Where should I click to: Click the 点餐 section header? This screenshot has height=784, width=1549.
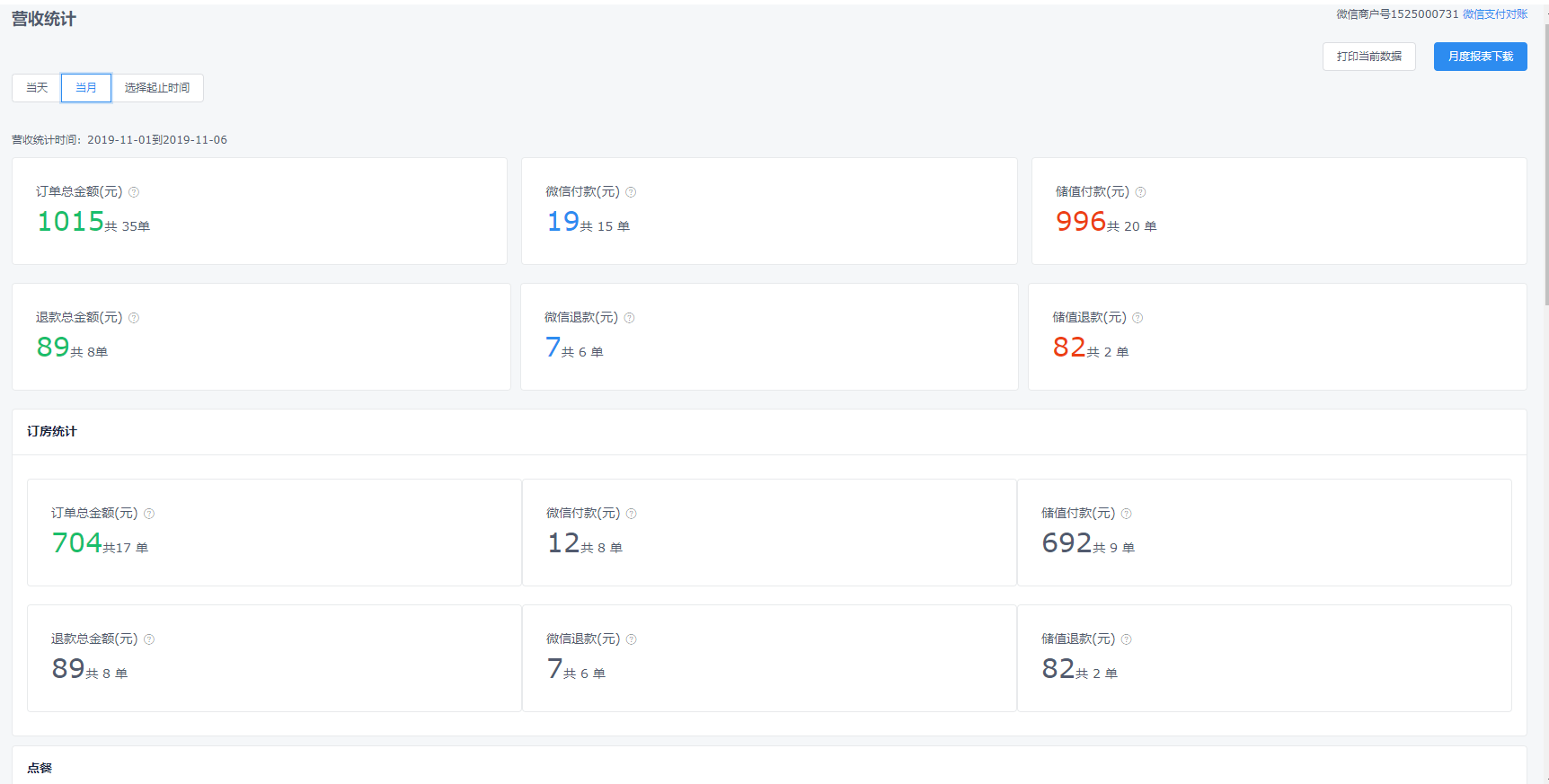tap(40, 769)
